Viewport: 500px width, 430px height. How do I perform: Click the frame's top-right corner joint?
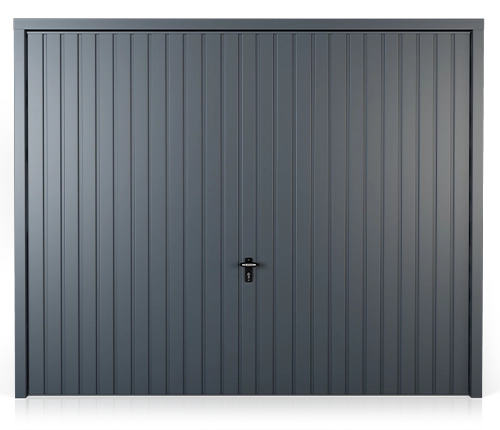tap(477, 25)
